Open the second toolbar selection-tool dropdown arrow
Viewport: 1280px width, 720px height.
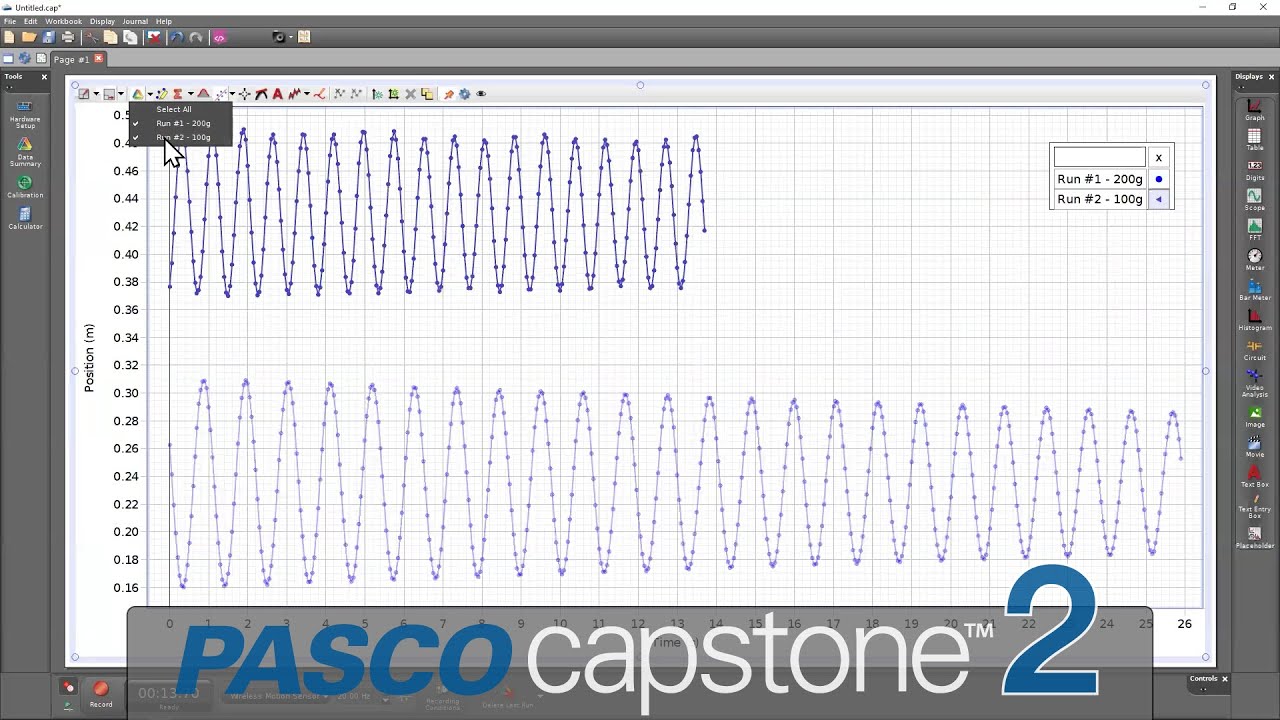tap(120, 94)
